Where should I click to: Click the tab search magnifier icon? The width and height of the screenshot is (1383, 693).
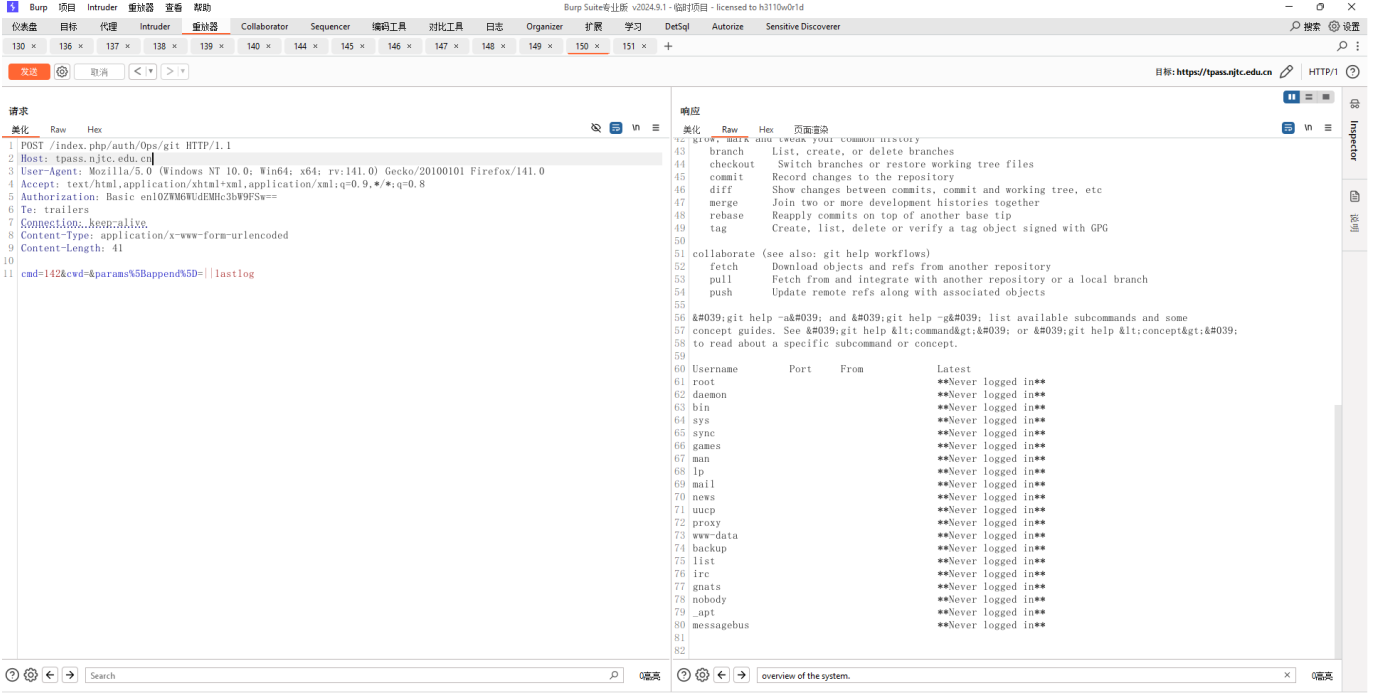click(x=1342, y=46)
